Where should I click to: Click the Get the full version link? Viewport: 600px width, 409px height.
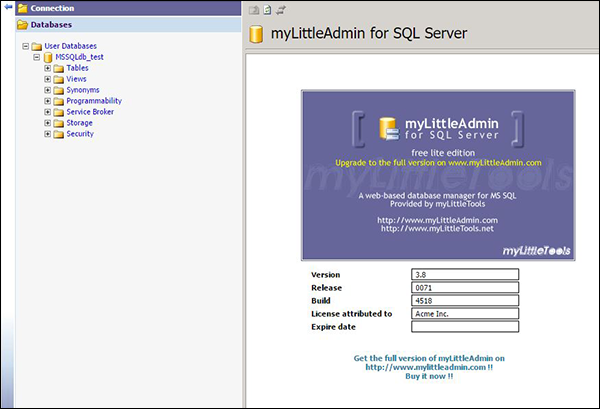(x=429, y=358)
